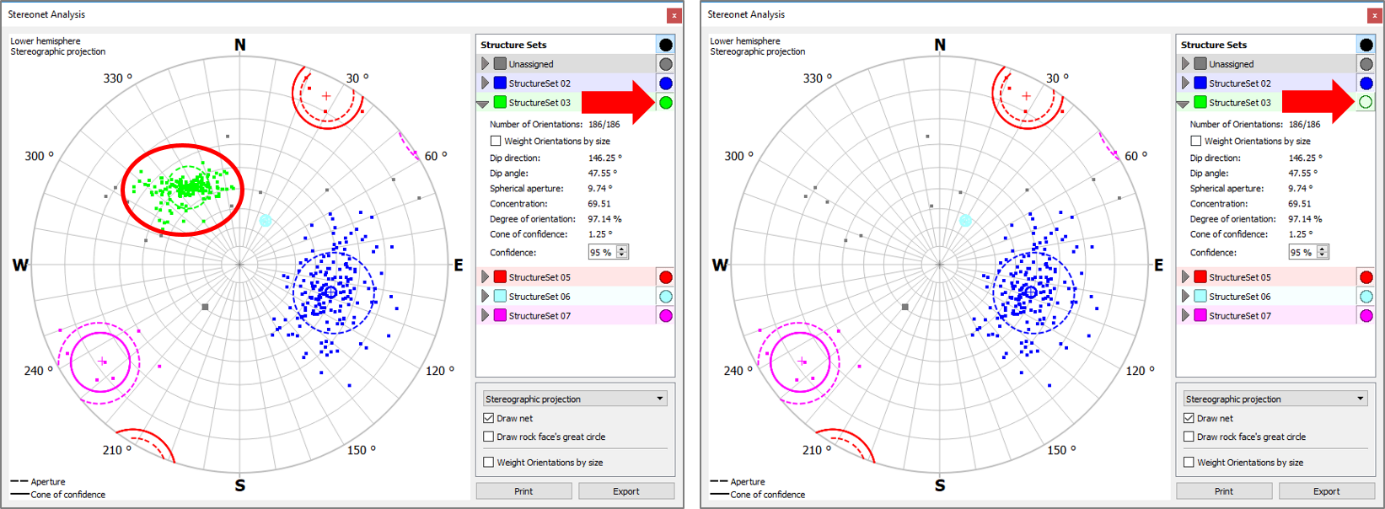Click Print button in right window
The width and height of the screenshot is (1385, 509).
coord(1224,491)
